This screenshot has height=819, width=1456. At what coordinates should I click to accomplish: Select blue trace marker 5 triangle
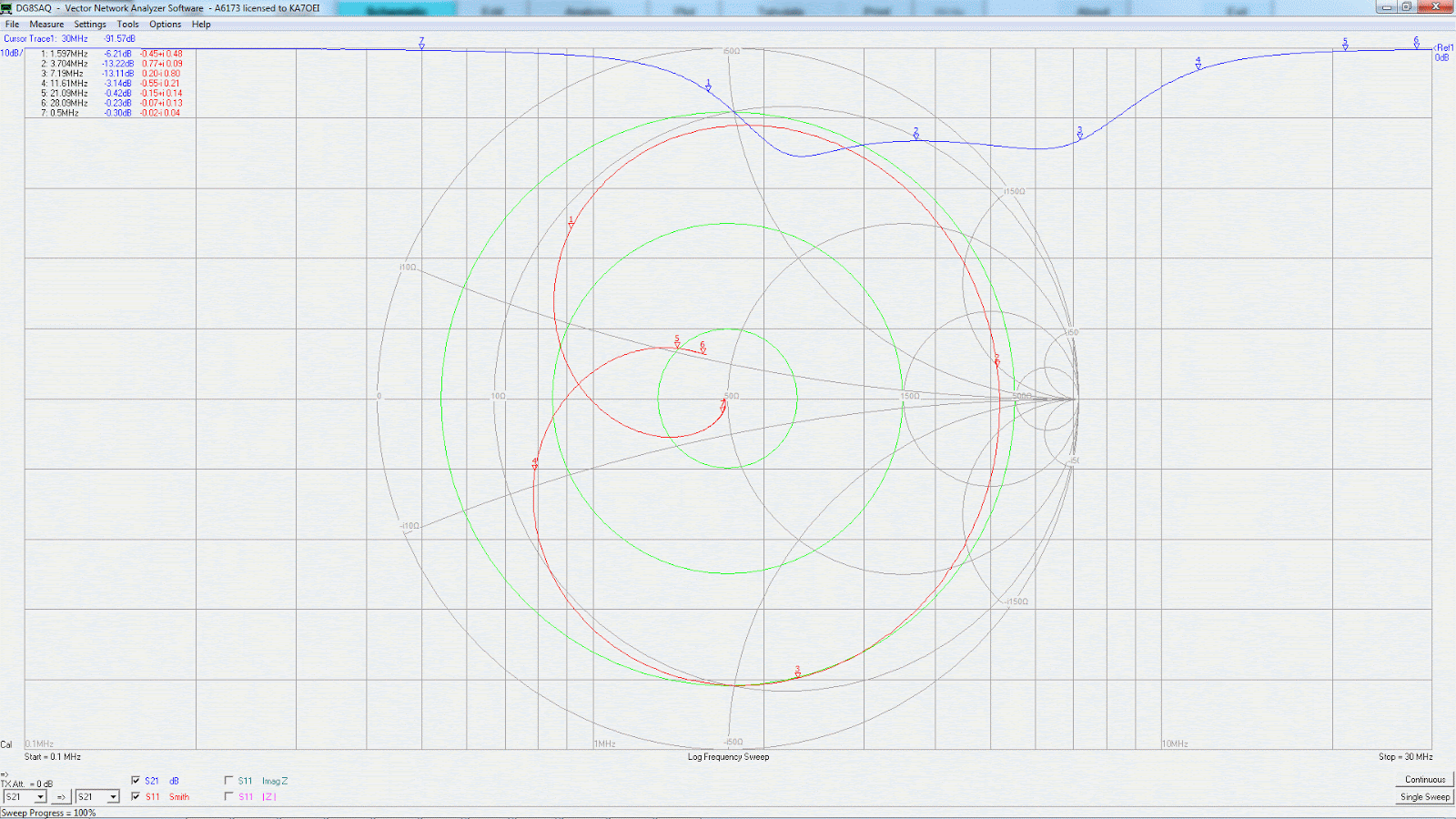1345,46
